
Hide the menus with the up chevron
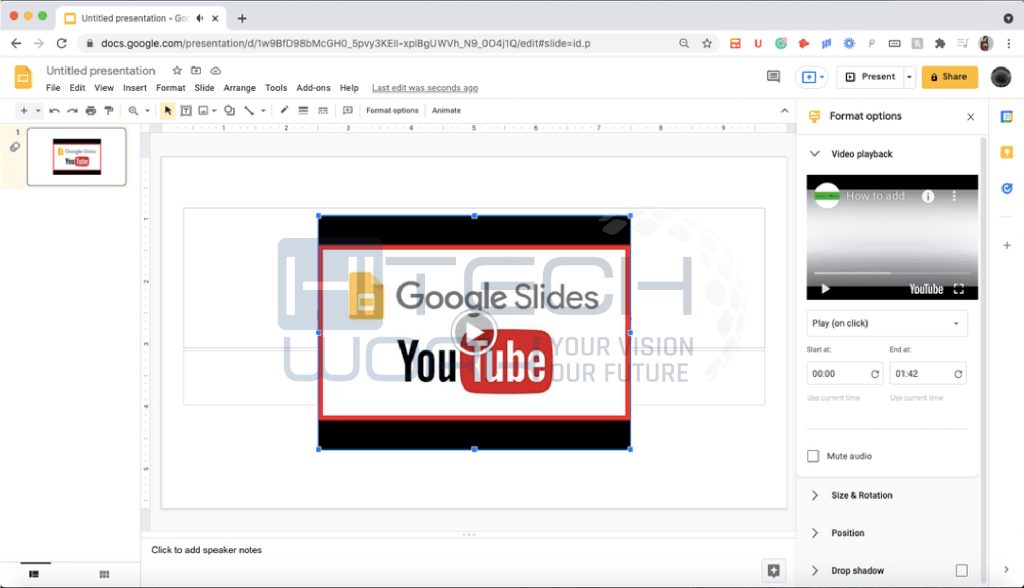[x=784, y=110]
